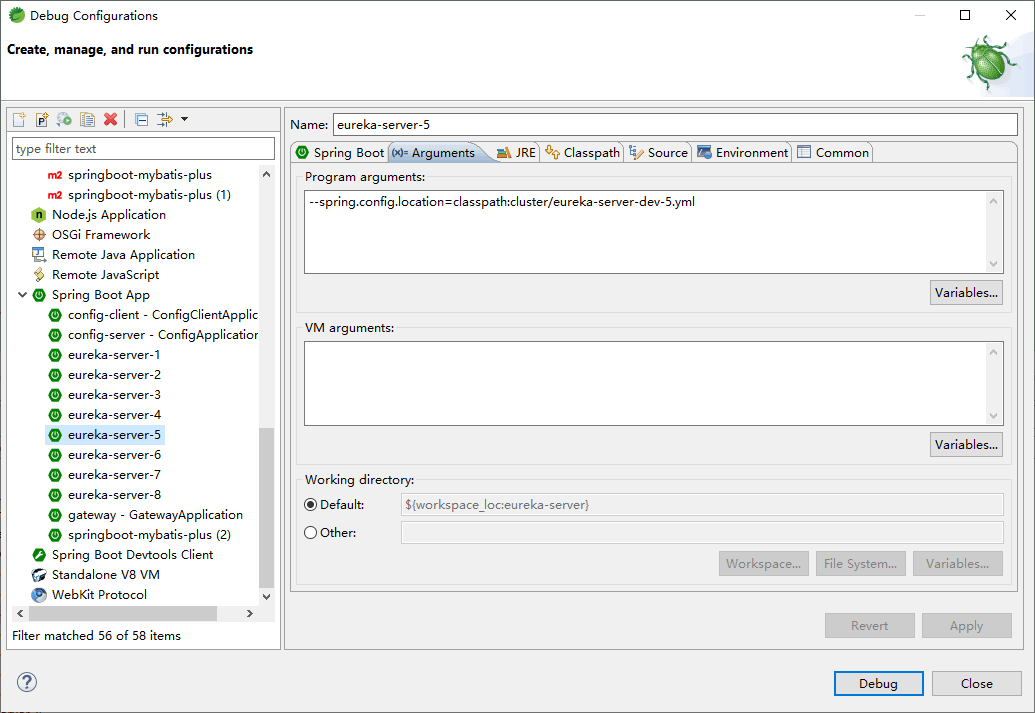Open the Common tab

coord(833,153)
